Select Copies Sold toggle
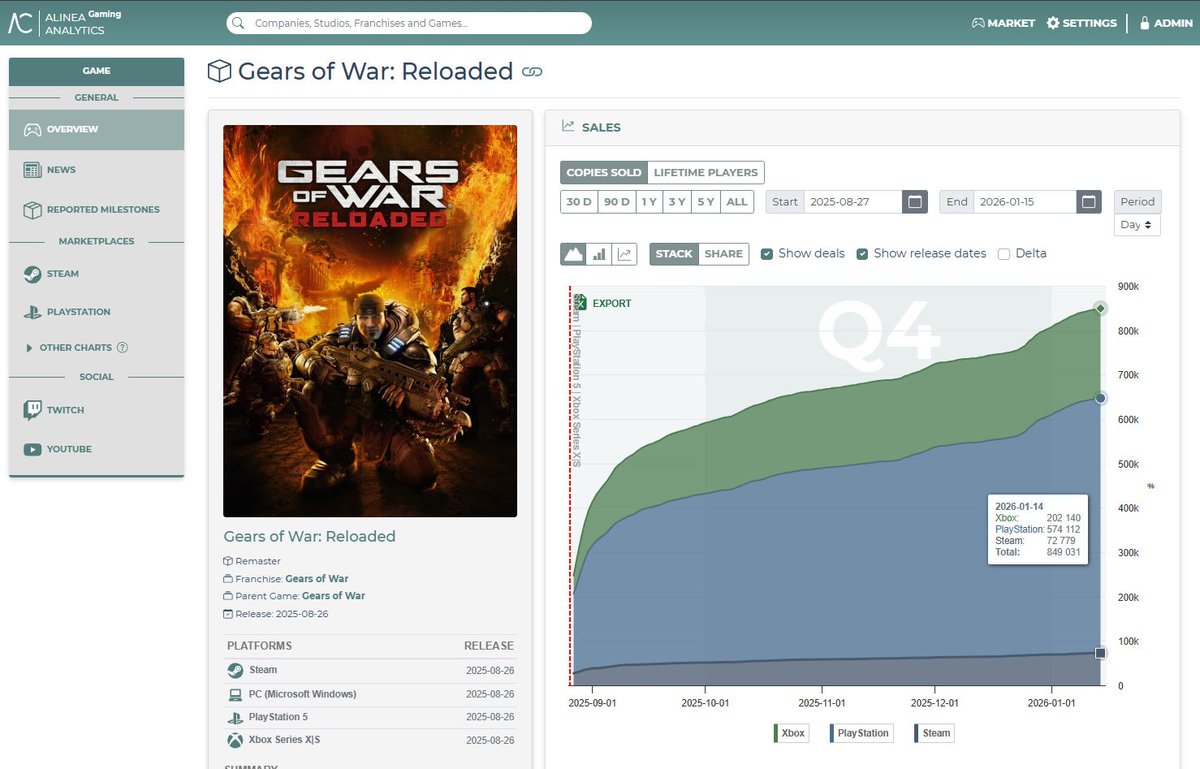The width and height of the screenshot is (1200, 769). pos(604,173)
